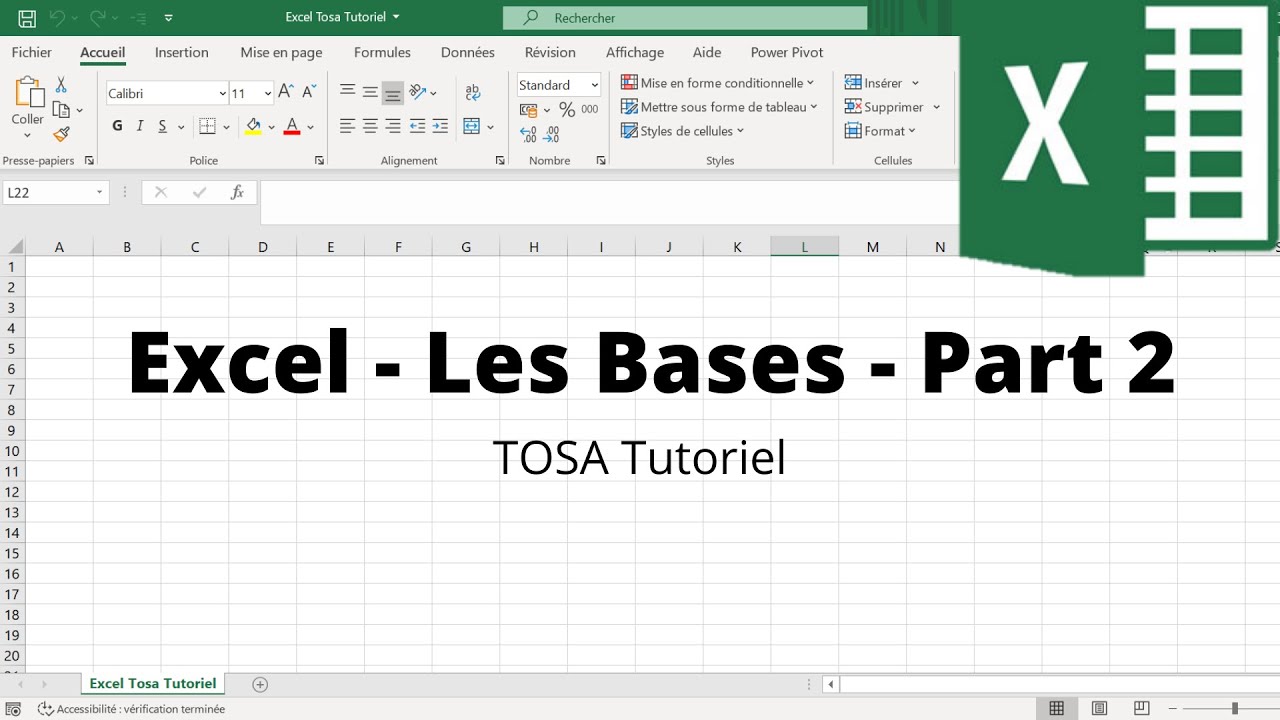
Task: Apply the yellow fill color bucket
Action: [253, 126]
